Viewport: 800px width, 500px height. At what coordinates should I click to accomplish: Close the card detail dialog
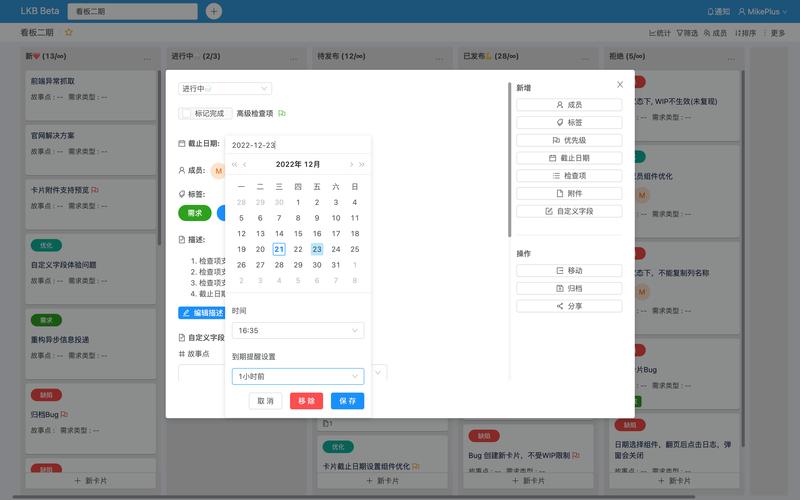point(620,85)
